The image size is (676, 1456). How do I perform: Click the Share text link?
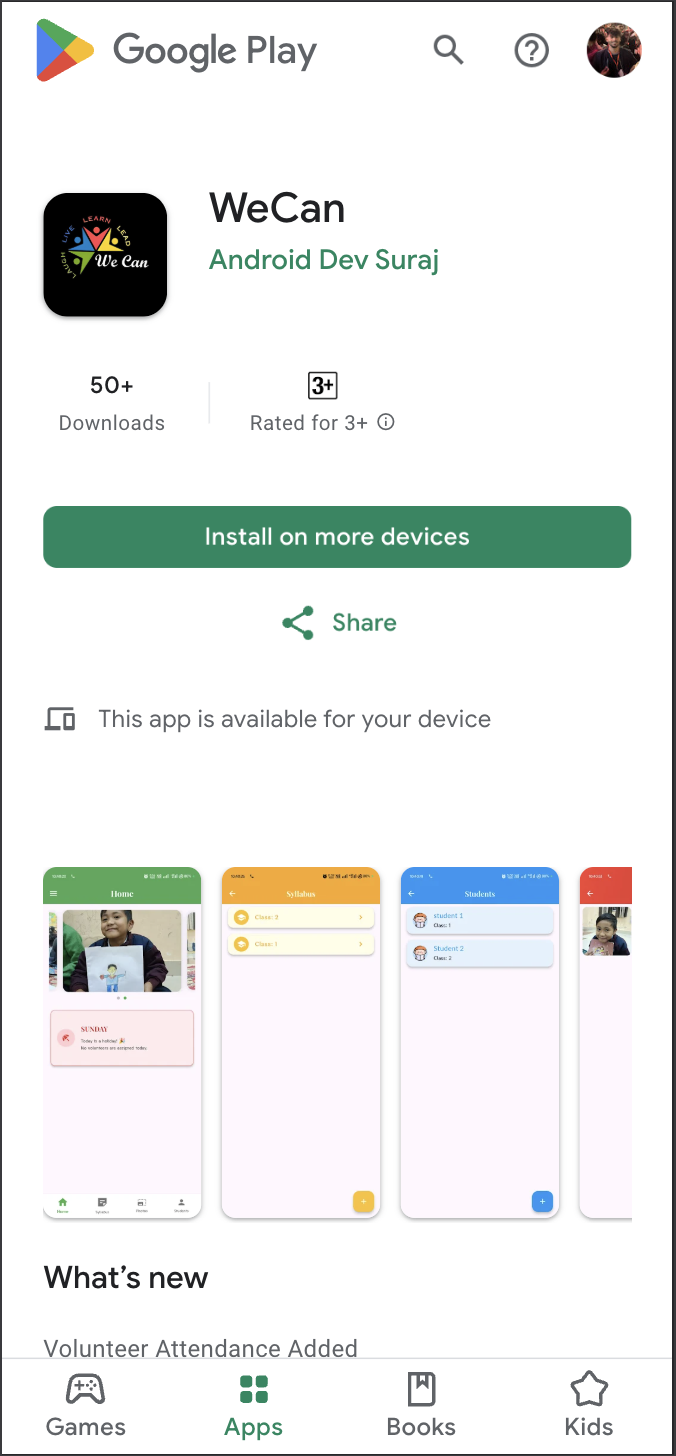coord(364,623)
